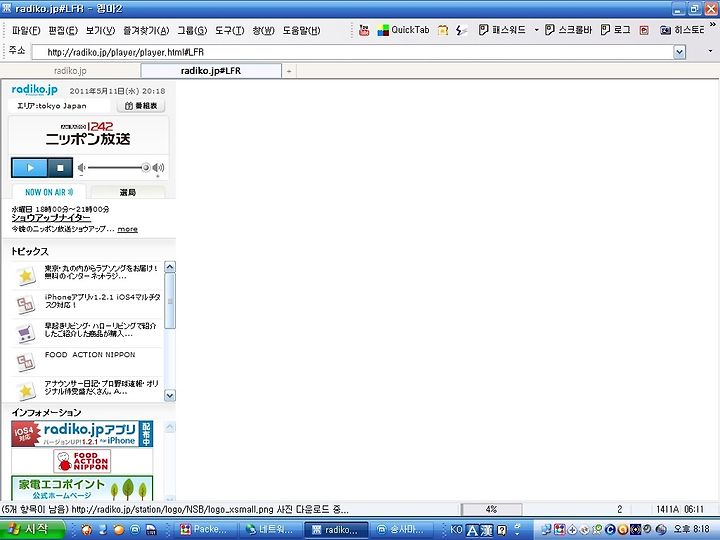
Task: Click the language bar help icon
Action: (x=502, y=530)
